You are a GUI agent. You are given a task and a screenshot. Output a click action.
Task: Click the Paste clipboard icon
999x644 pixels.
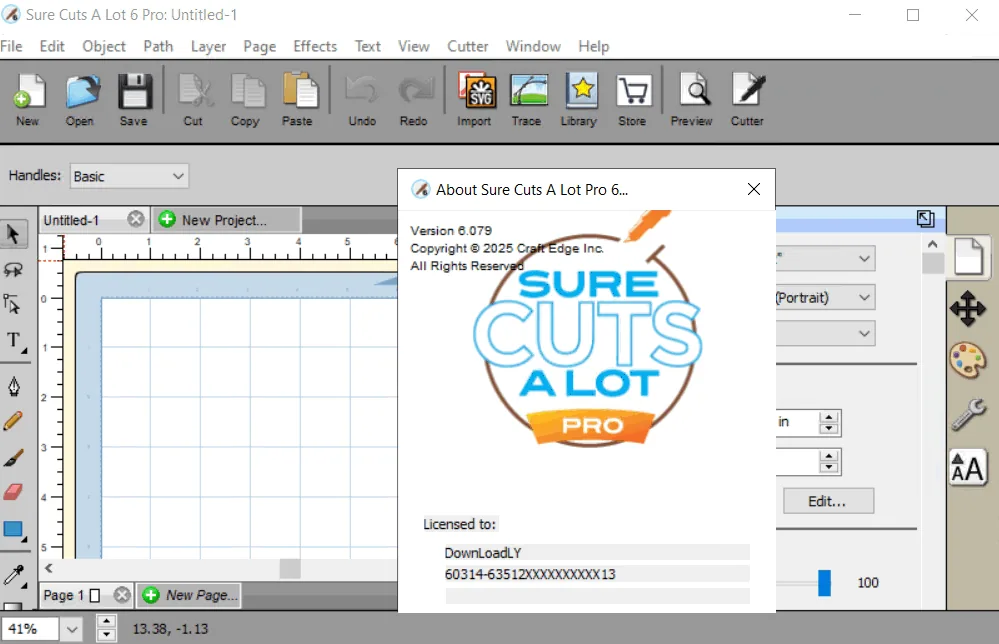(298, 99)
